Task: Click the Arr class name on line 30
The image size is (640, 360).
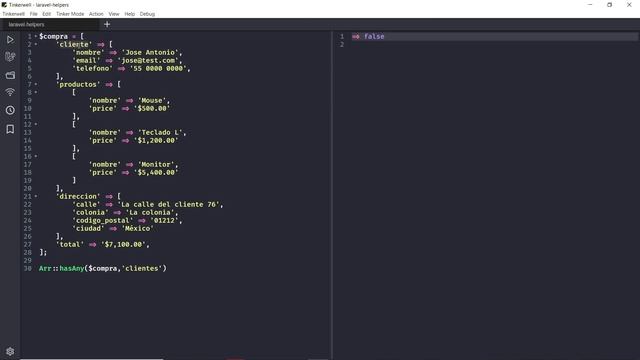Action: [45, 269]
